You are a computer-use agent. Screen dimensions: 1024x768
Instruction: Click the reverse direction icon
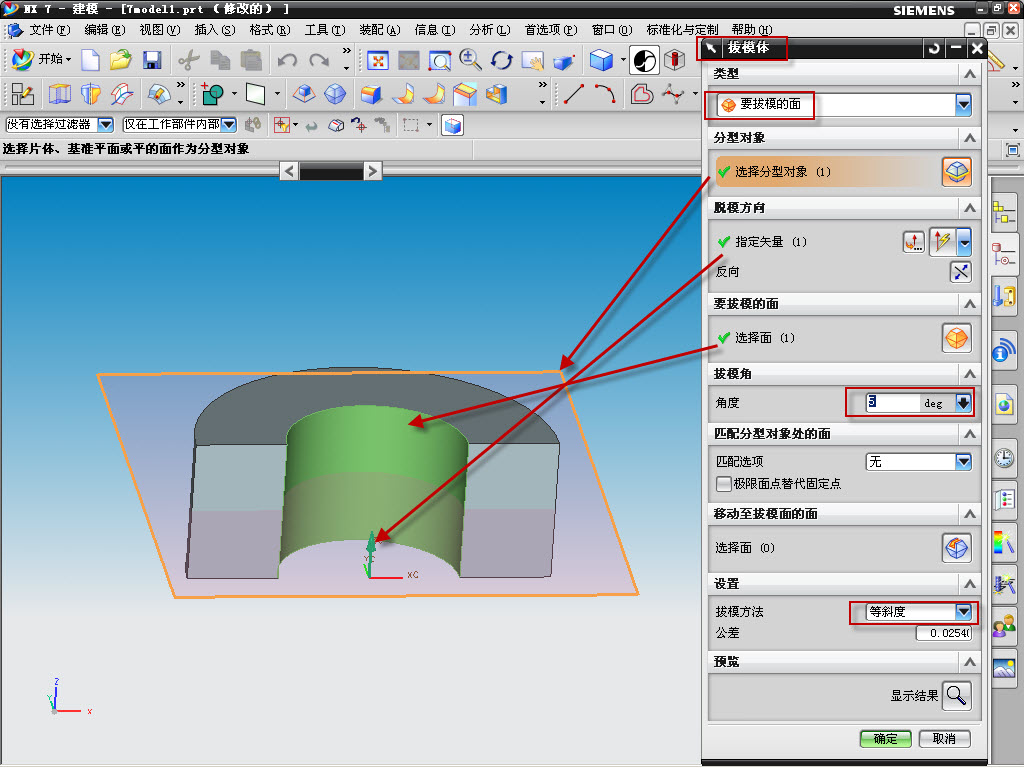click(960, 272)
